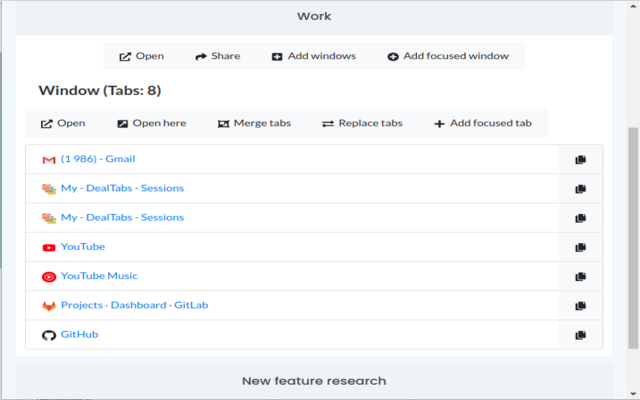Screen dimensions: 640x400
Task: Open the YouTube Music link
Action: [99, 276]
